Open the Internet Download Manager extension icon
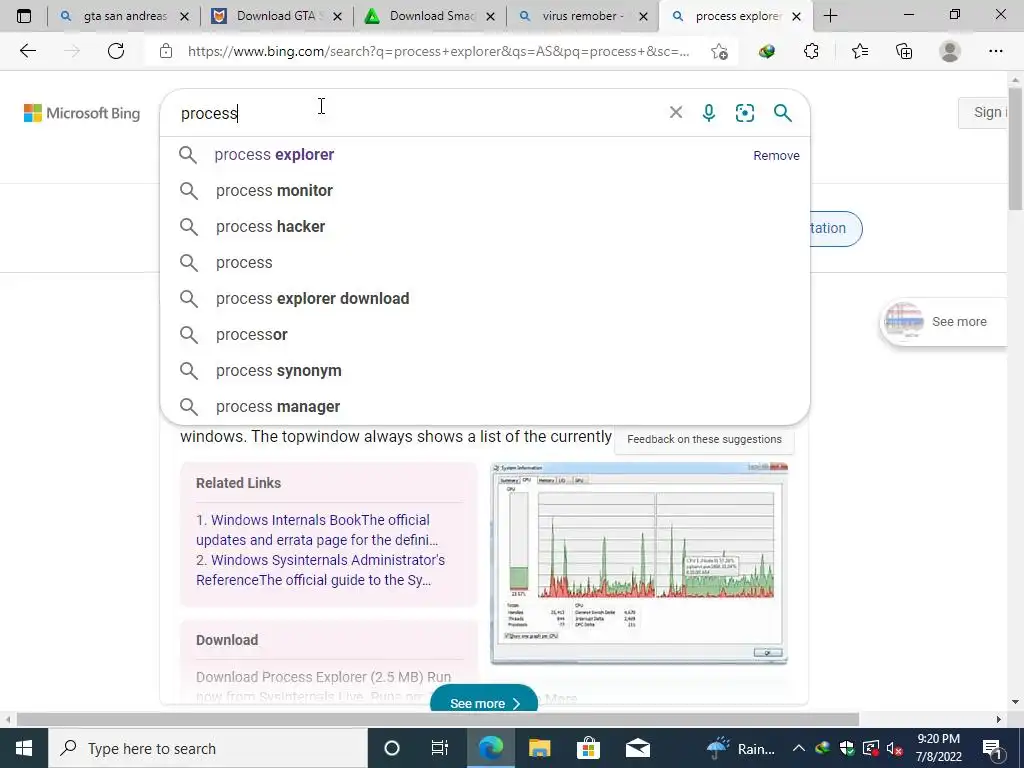This screenshot has width=1024, height=768. (x=767, y=51)
